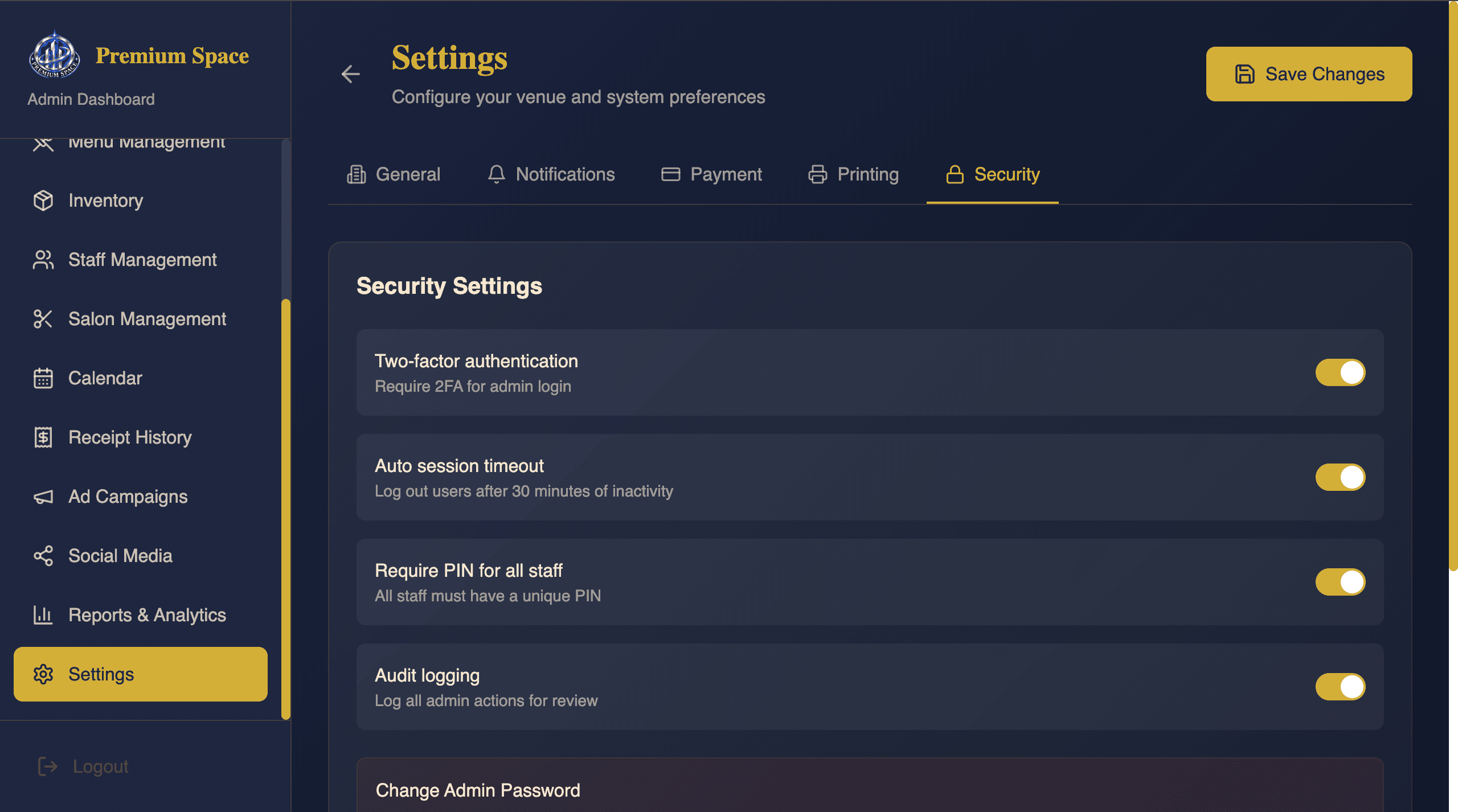Screen dimensions: 1458x812
Task: Click the Printing printer icon
Action: [x=818, y=174]
